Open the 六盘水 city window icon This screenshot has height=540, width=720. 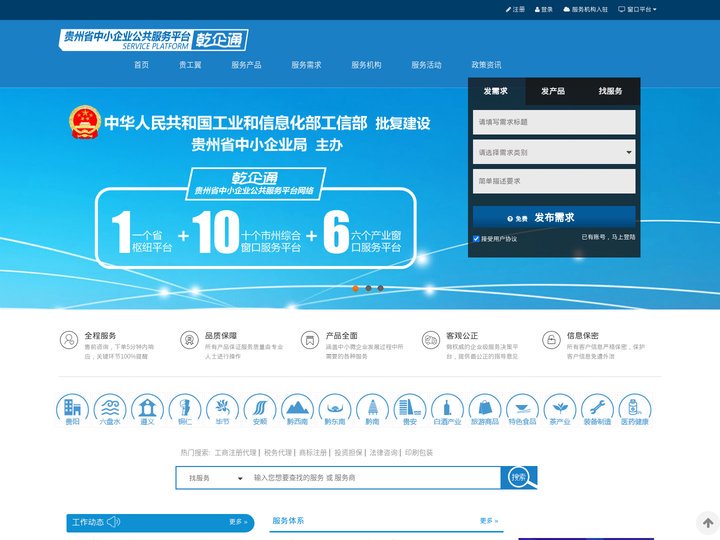[x=110, y=410]
